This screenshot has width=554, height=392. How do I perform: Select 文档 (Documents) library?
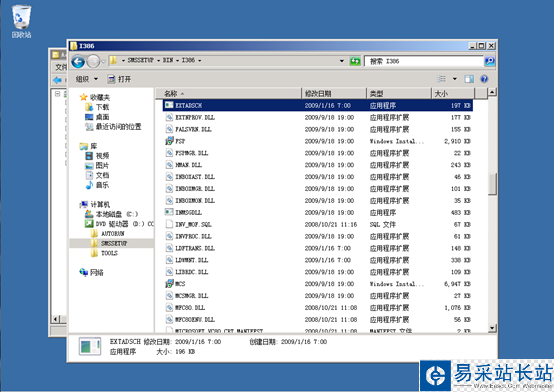102,175
